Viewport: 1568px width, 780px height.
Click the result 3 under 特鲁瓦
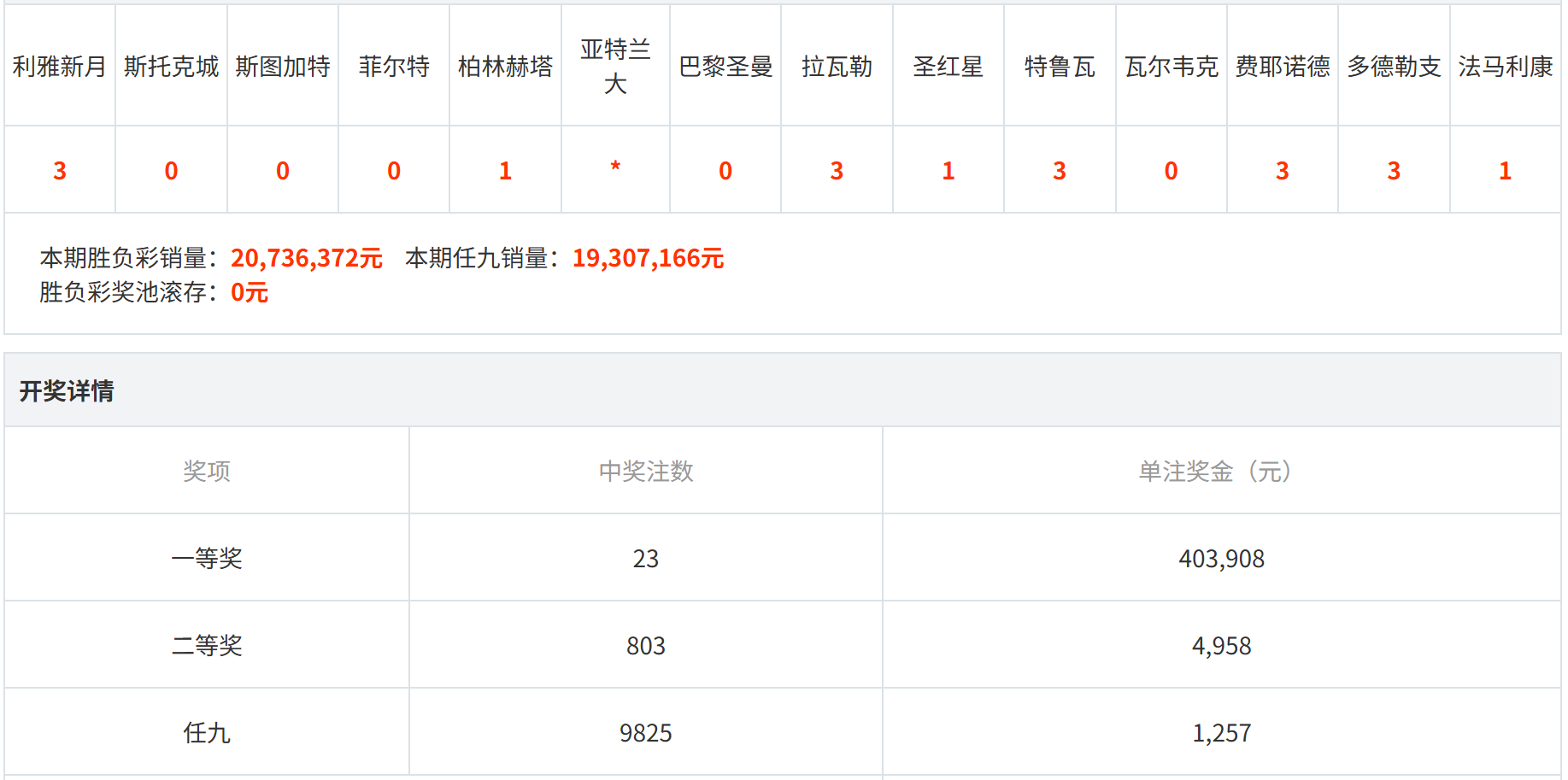tap(1060, 171)
